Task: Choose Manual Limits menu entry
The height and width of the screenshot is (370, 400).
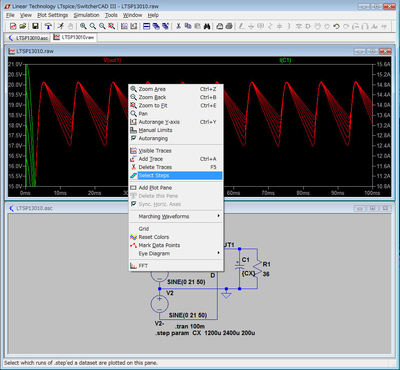Action: [x=176, y=130]
